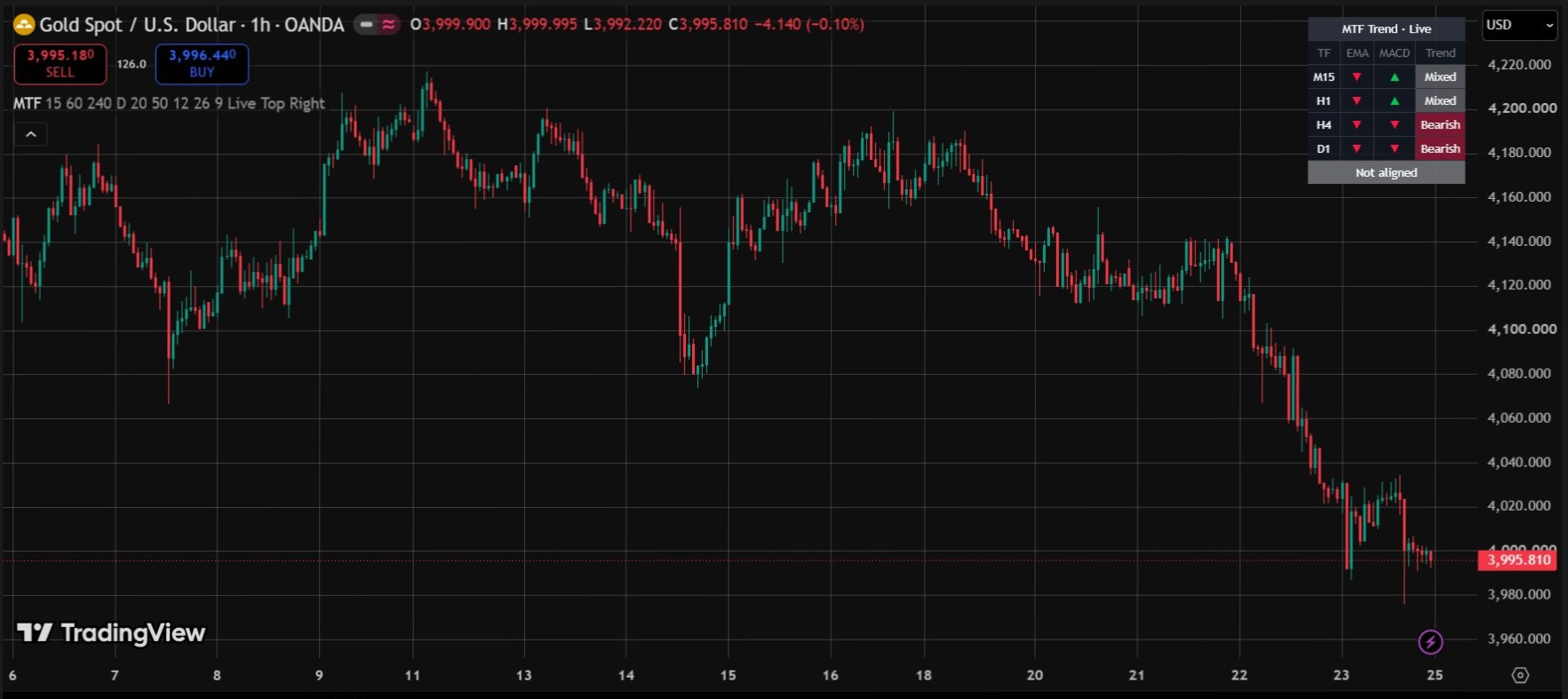The height and width of the screenshot is (699, 1568).
Task: Click the H4 MACD down arrow
Action: pyautogui.click(x=1395, y=125)
